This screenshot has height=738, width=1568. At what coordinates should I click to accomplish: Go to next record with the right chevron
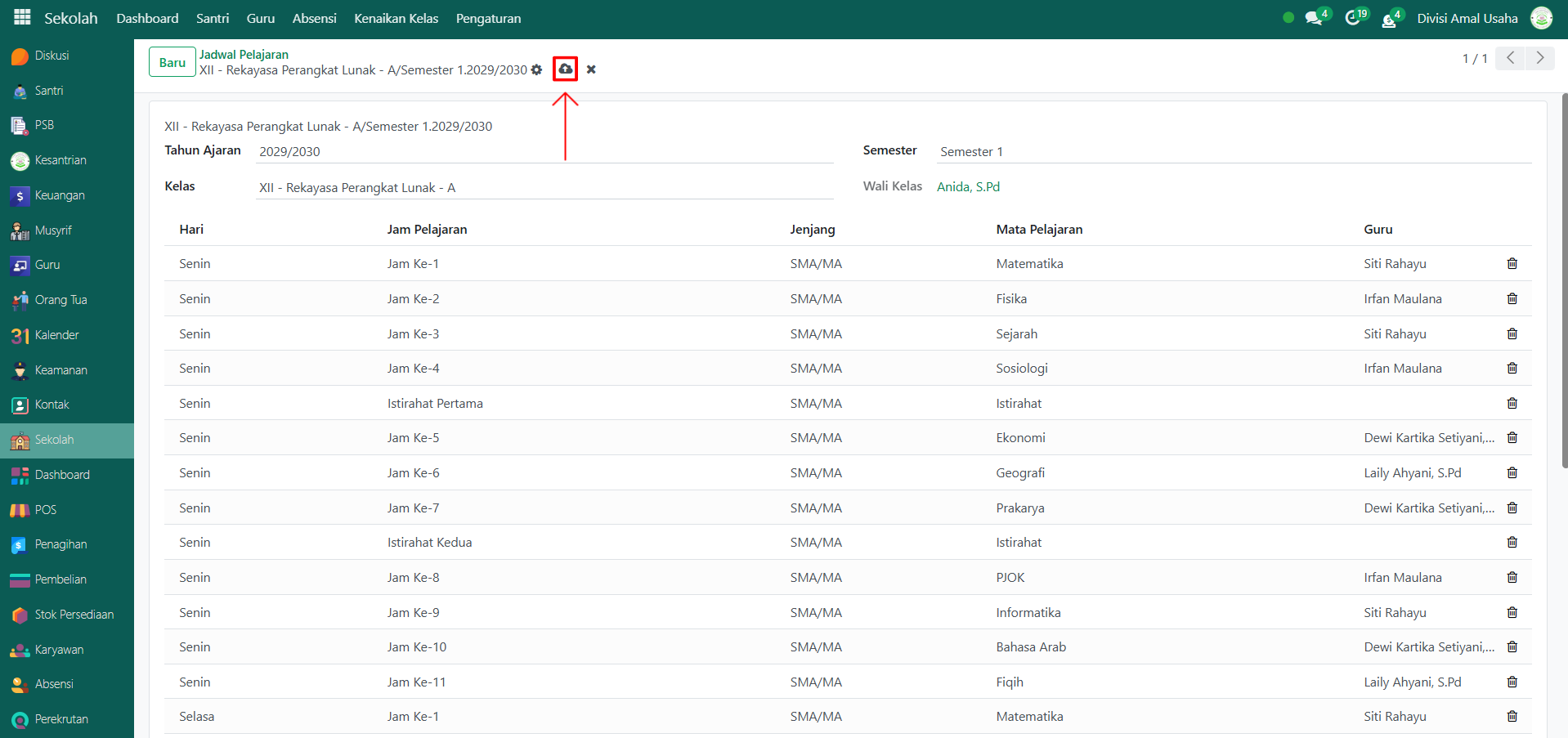tap(1539, 58)
